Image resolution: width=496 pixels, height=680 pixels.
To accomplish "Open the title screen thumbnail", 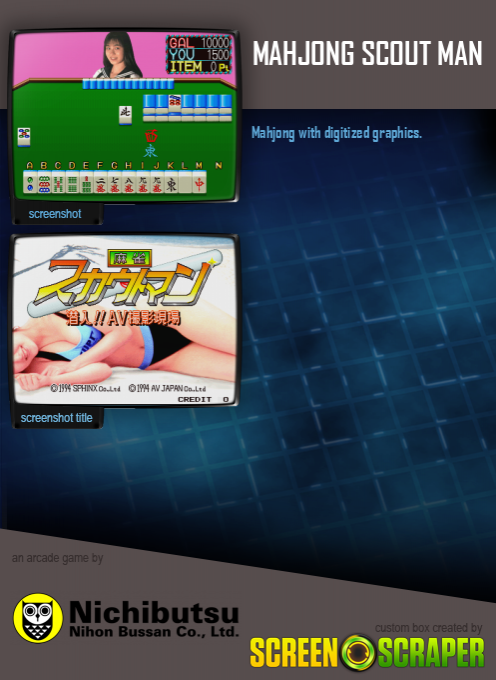I will click(125, 320).
